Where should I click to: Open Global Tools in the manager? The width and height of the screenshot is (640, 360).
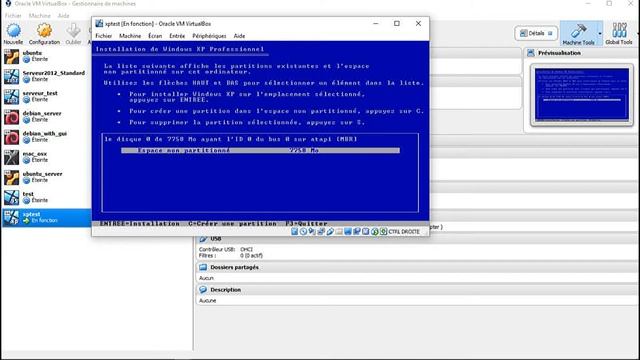tap(619, 33)
